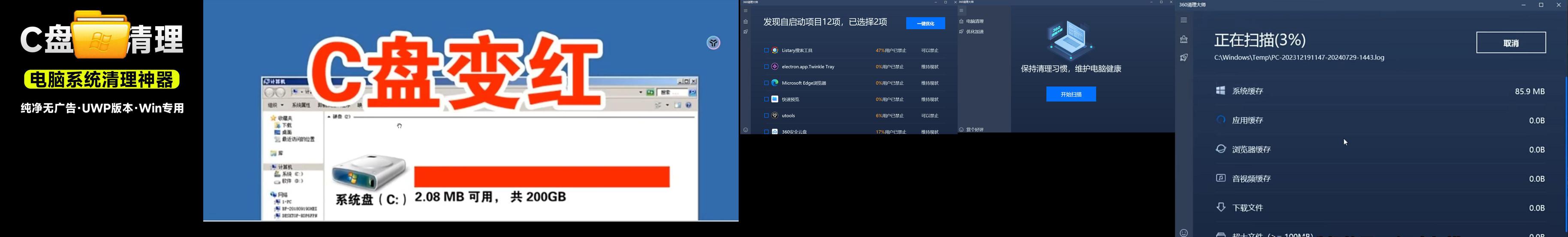Open 组织 dropdown in Explorer toolbar
This screenshot has width=1568, height=237.
click(276, 105)
